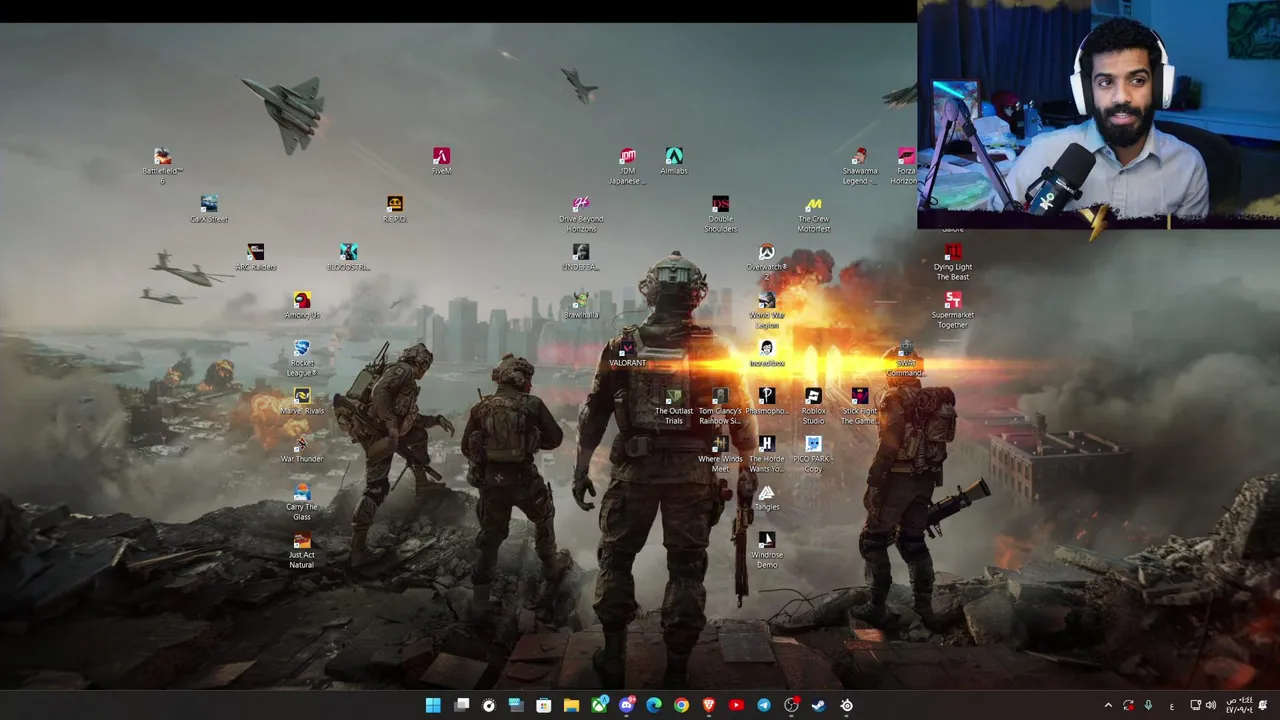Open Microsoft Store from the taskbar
The image size is (1280, 720).
pyautogui.click(x=544, y=705)
